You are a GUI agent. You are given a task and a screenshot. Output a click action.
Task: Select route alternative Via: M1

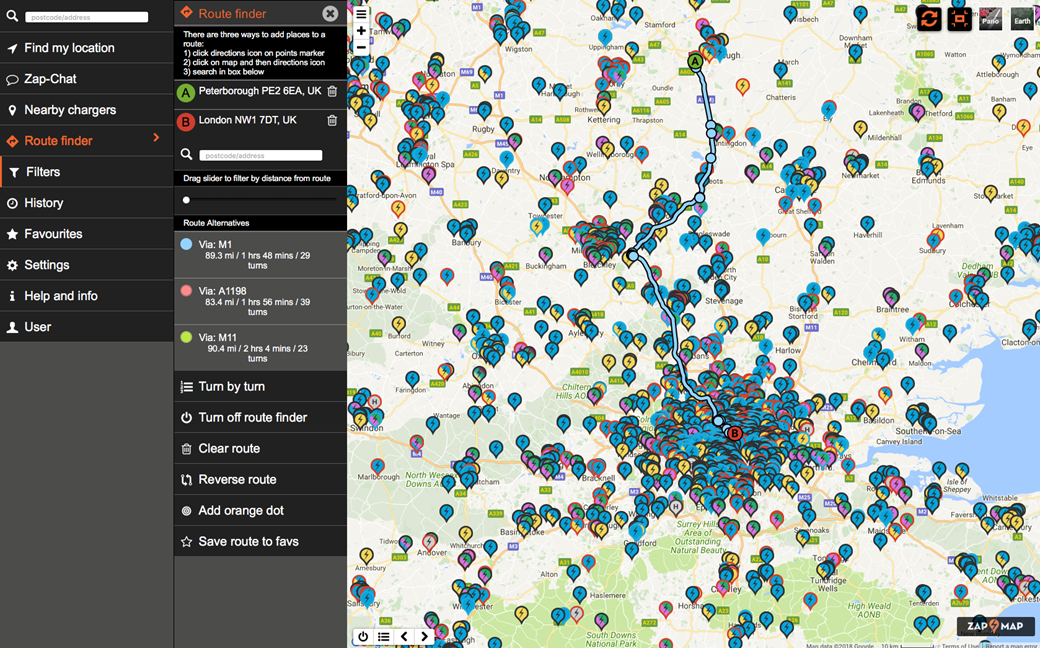(x=260, y=255)
